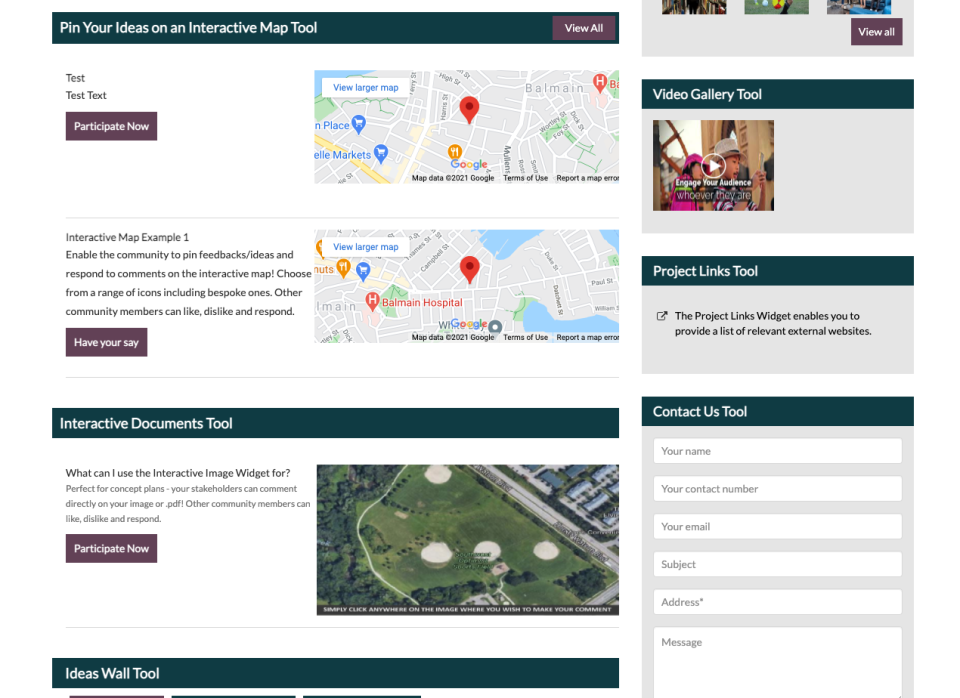Click the aerial image in Interactive Documents Tool
960x698 pixels.
pos(467,539)
